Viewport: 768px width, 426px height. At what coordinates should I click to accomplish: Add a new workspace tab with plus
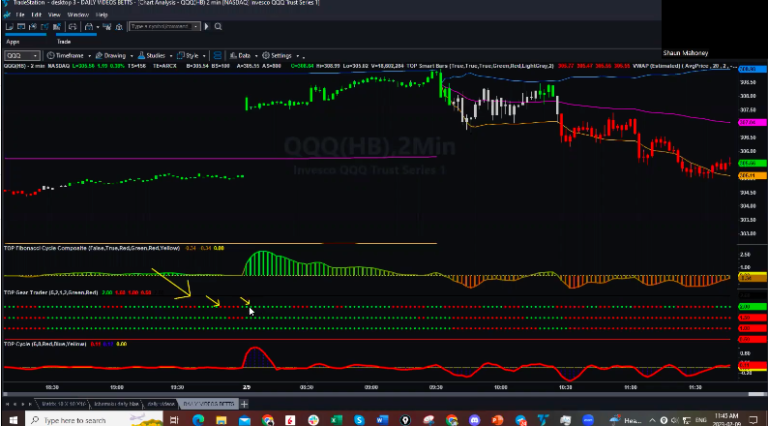245,403
